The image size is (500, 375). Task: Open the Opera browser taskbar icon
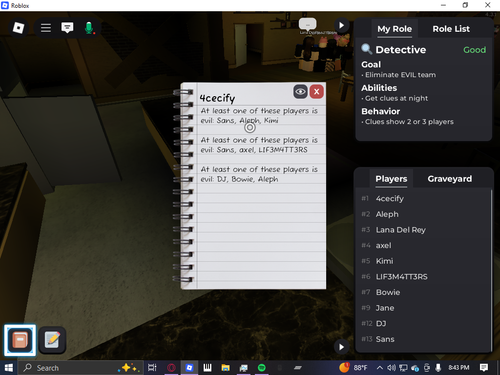coord(171,368)
